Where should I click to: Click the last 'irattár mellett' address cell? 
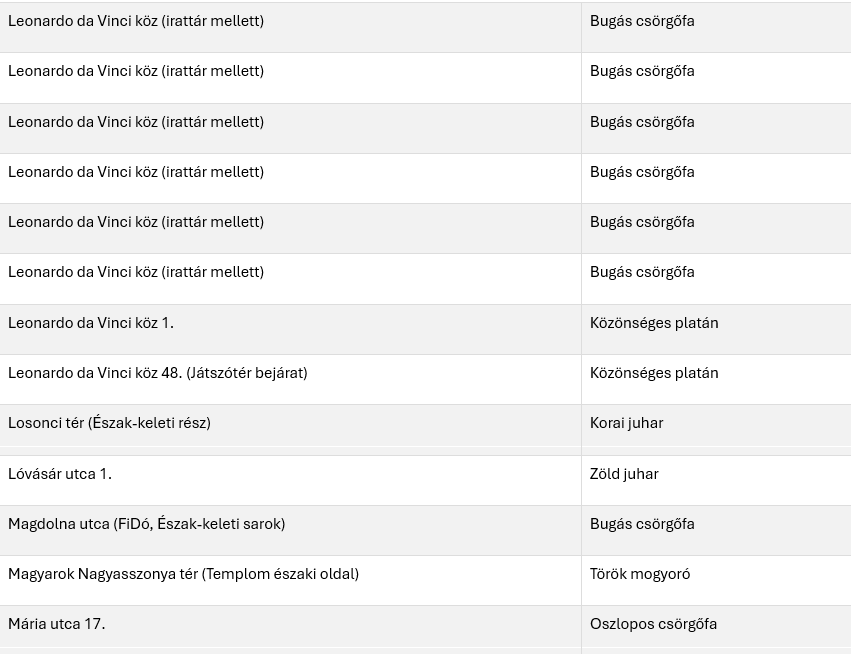pos(136,272)
